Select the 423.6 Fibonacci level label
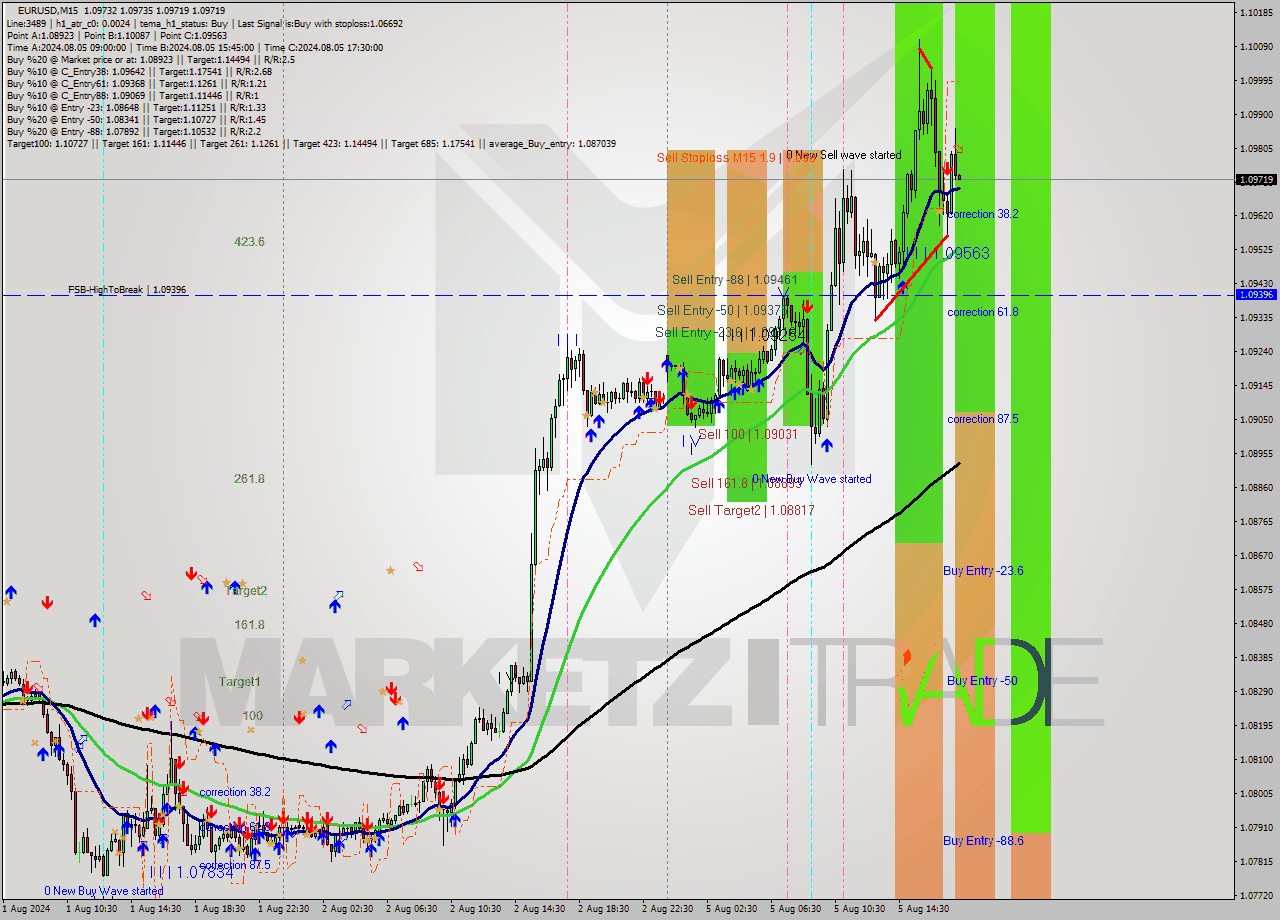This screenshot has height=920, width=1280. coord(249,242)
